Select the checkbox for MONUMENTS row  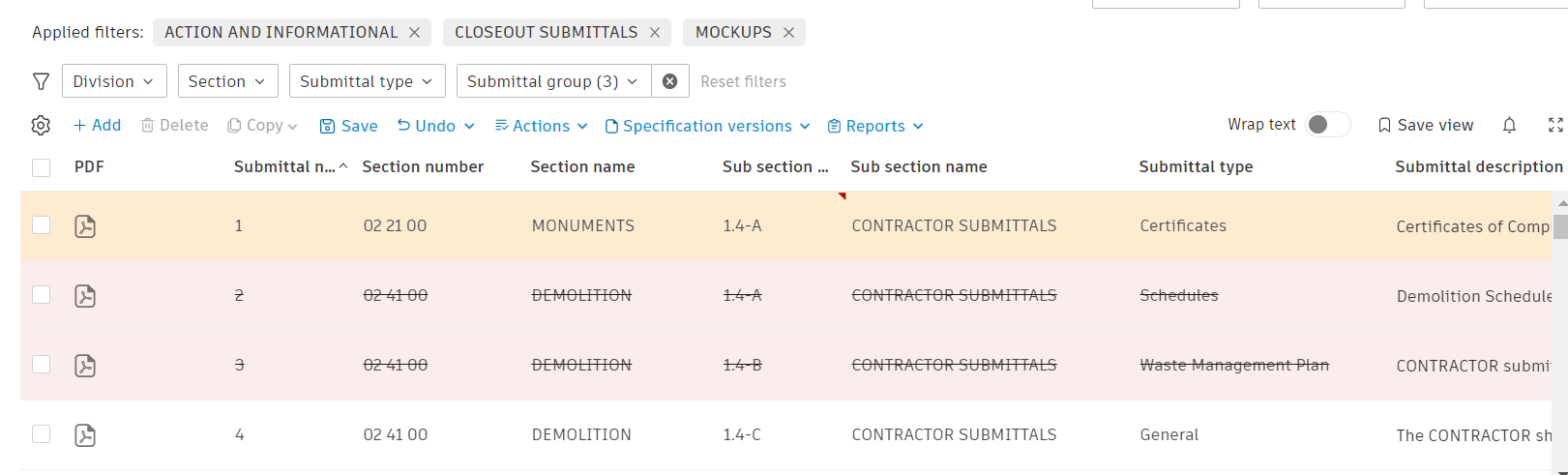42,225
